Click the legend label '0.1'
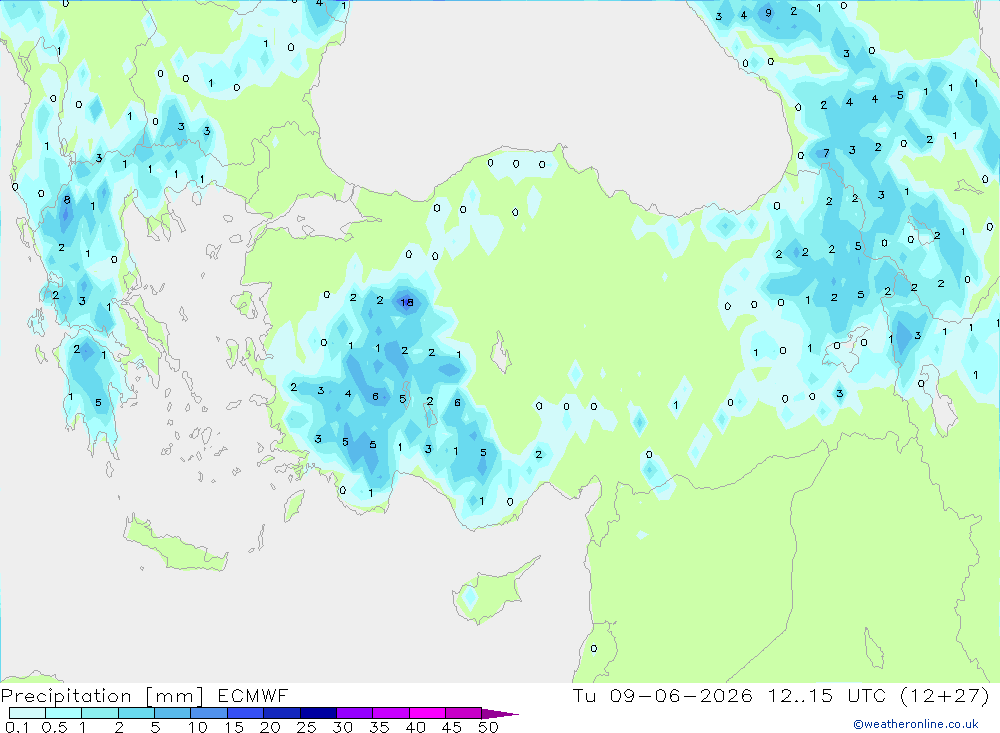Viewport: 1000px width, 733px height. (17, 727)
